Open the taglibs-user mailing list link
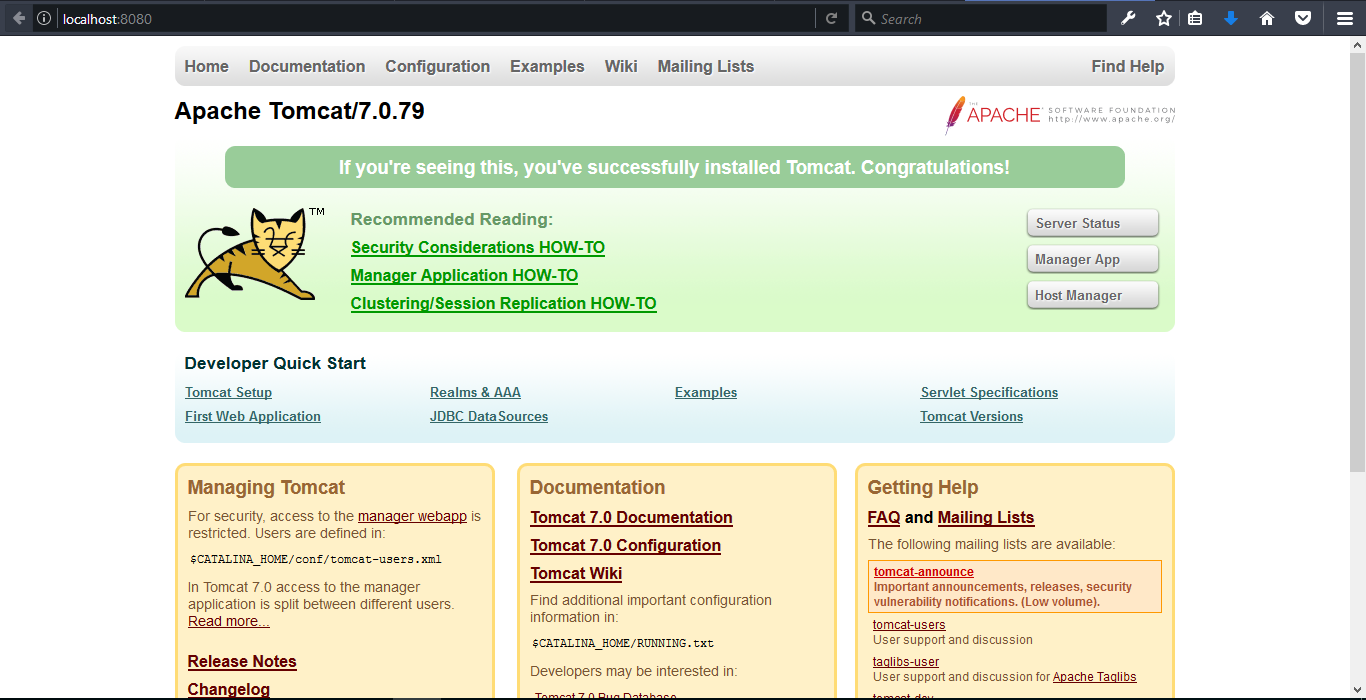The height and width of the screenshot is (700, 1366). 906,662
